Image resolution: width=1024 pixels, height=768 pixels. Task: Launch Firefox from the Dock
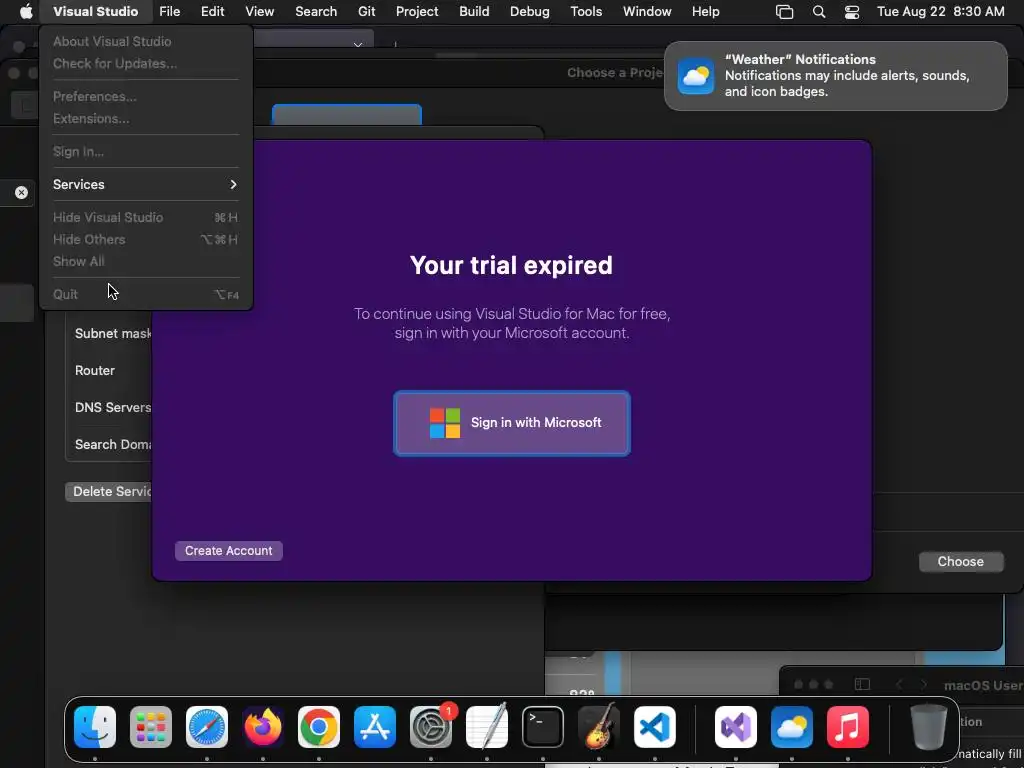[x=263, y=727]
